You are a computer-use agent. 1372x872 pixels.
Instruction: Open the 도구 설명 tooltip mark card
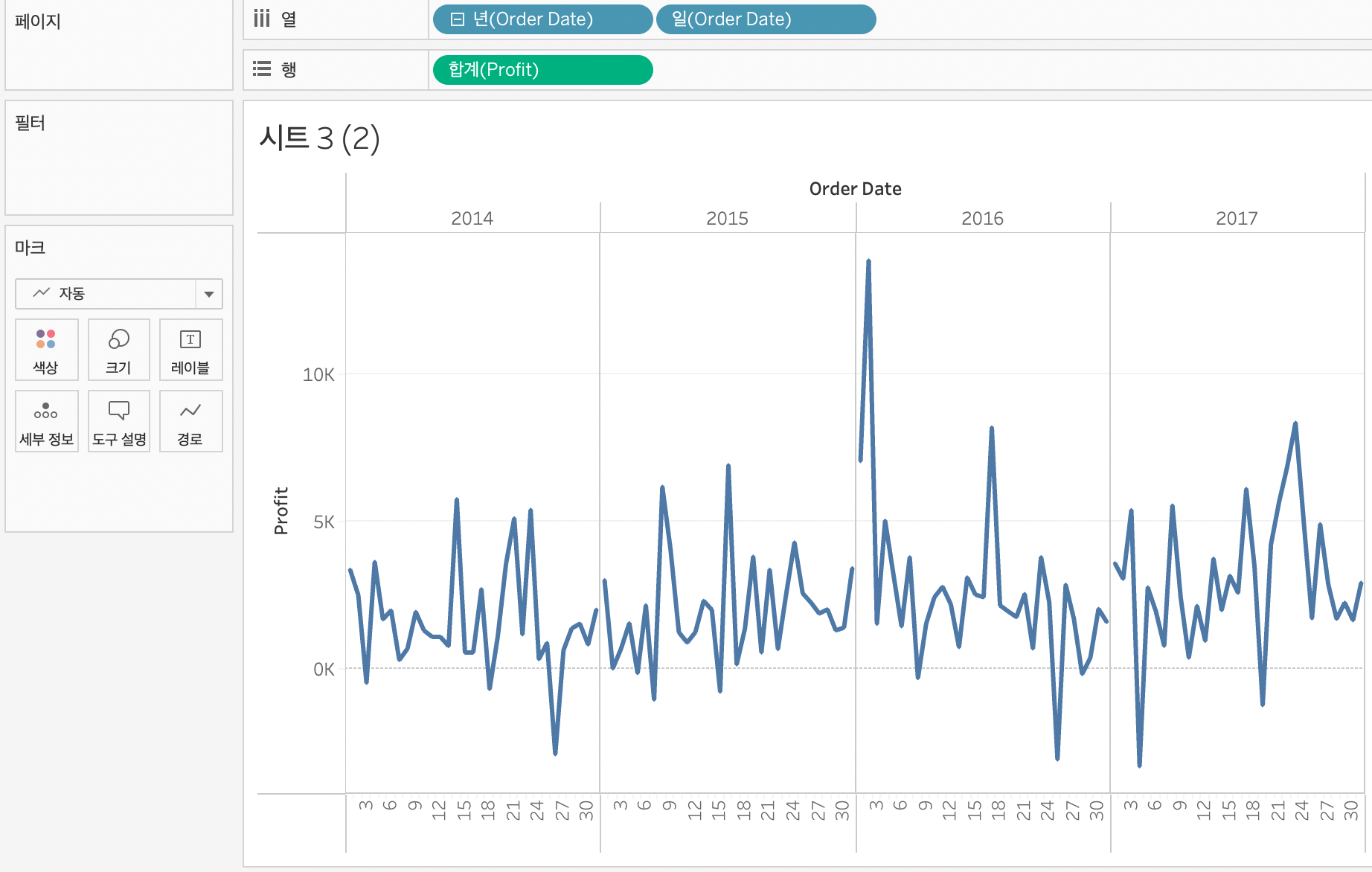(119, 421)
